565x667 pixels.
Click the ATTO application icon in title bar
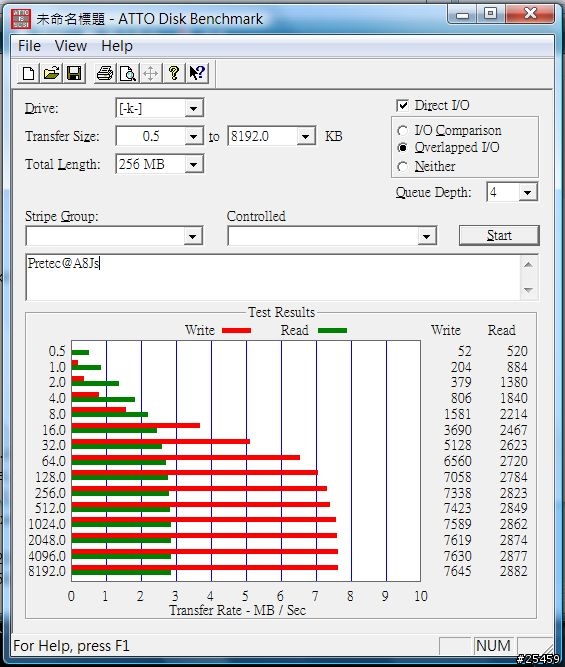coord(20,19)
